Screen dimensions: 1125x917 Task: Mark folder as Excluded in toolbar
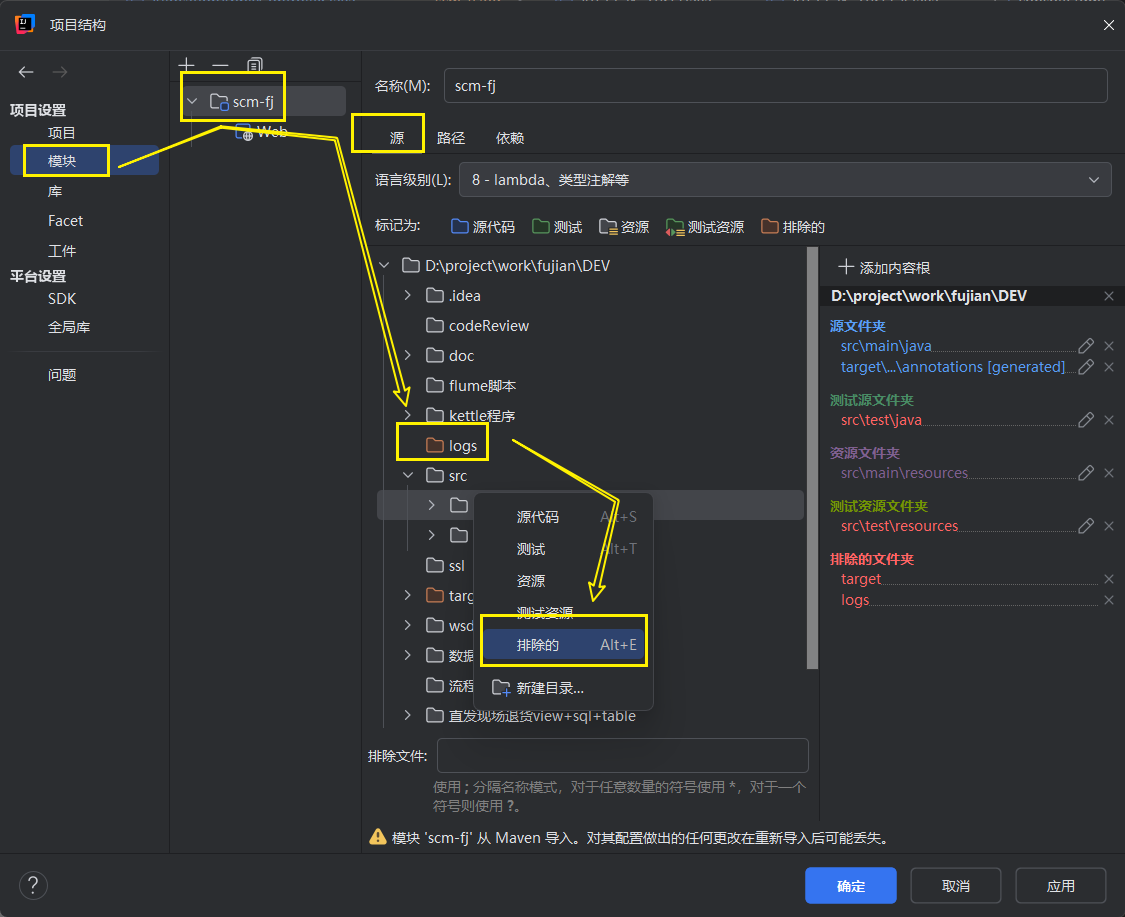(793, 227)
